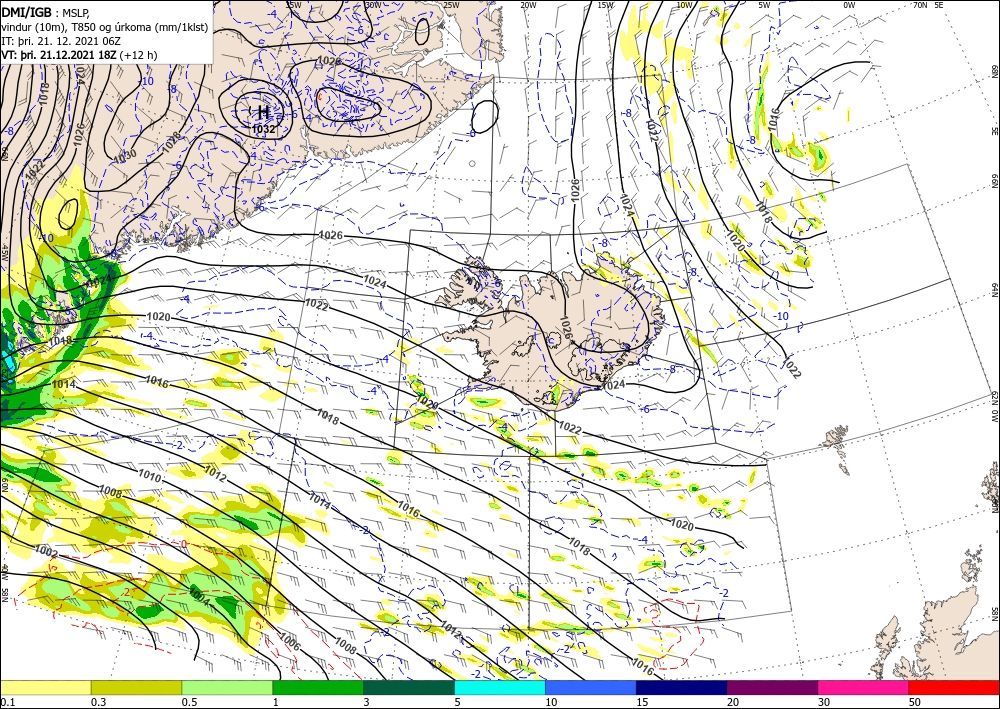Select the green 1–3 mm legend swatch

tap(318, 687)
